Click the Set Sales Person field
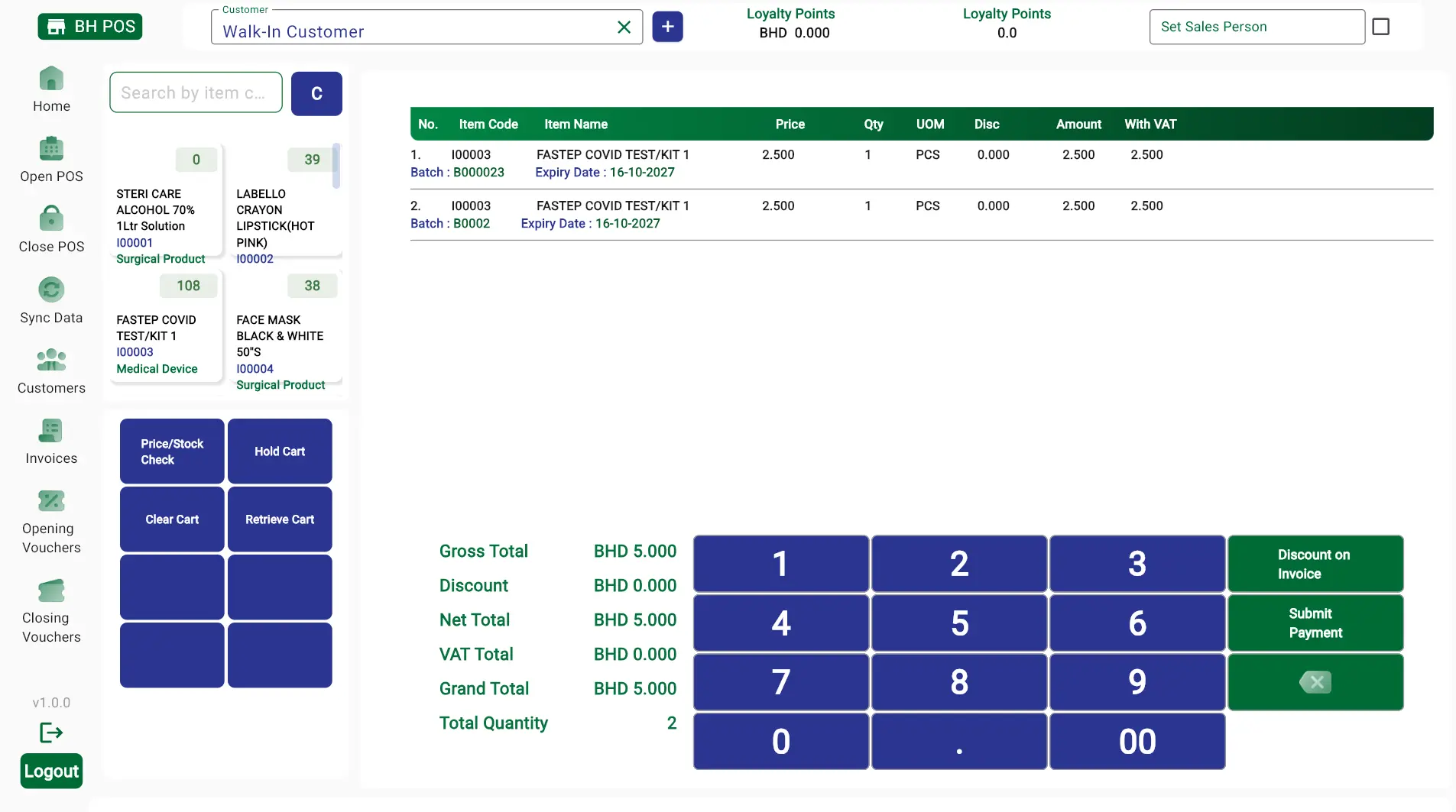 click(1257, 27)
